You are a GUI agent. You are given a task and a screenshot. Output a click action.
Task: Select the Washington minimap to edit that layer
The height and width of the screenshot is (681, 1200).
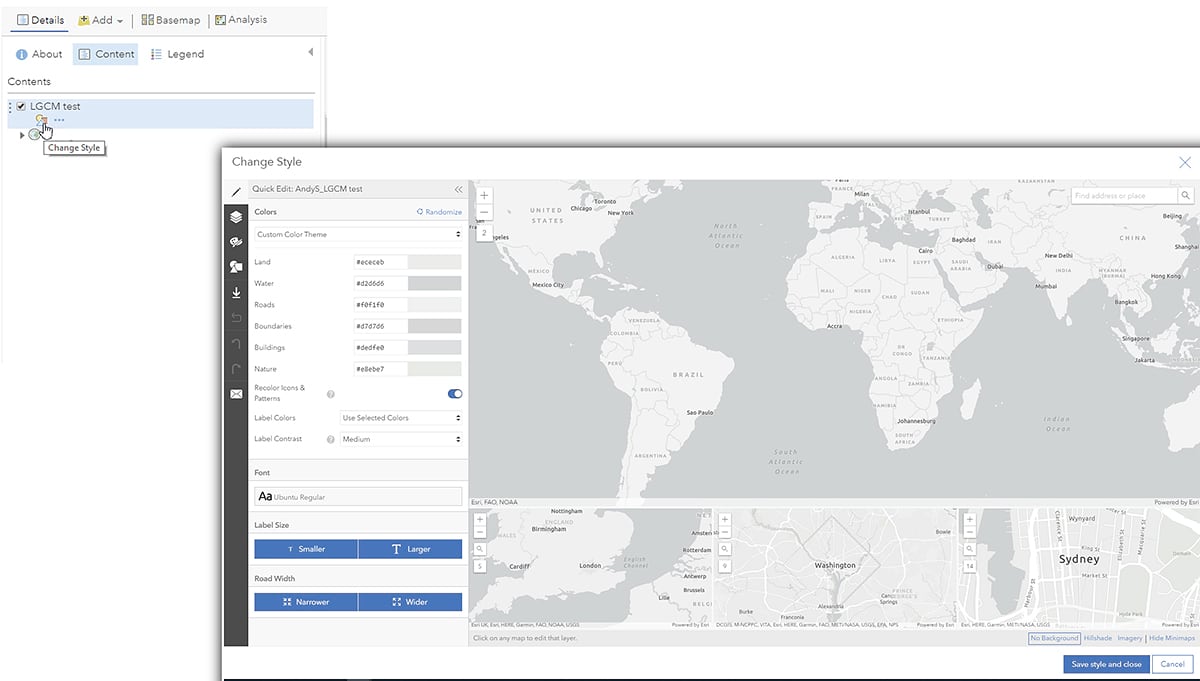pyautogui.click(x=835, y=568)
